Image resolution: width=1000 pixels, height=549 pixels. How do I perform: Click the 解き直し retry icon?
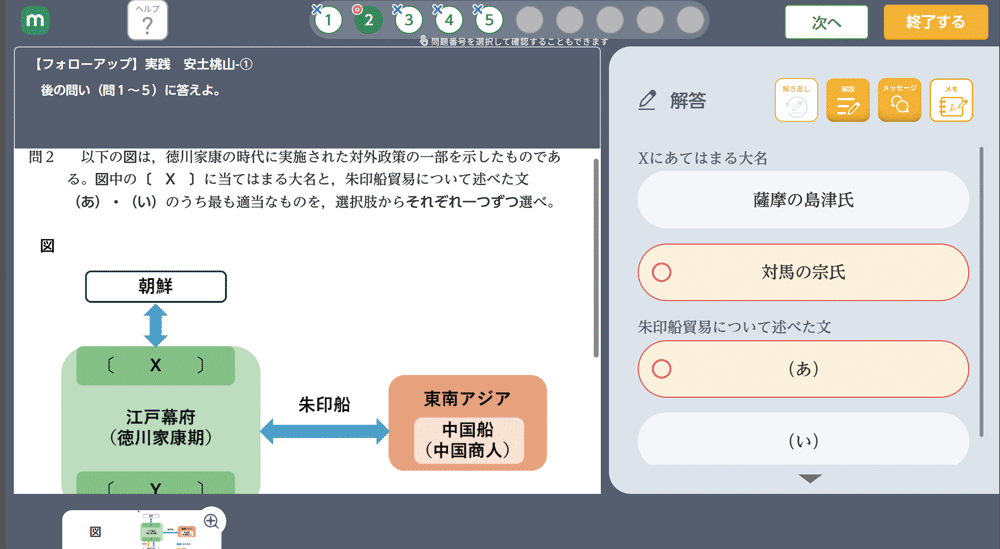[796, 100]
